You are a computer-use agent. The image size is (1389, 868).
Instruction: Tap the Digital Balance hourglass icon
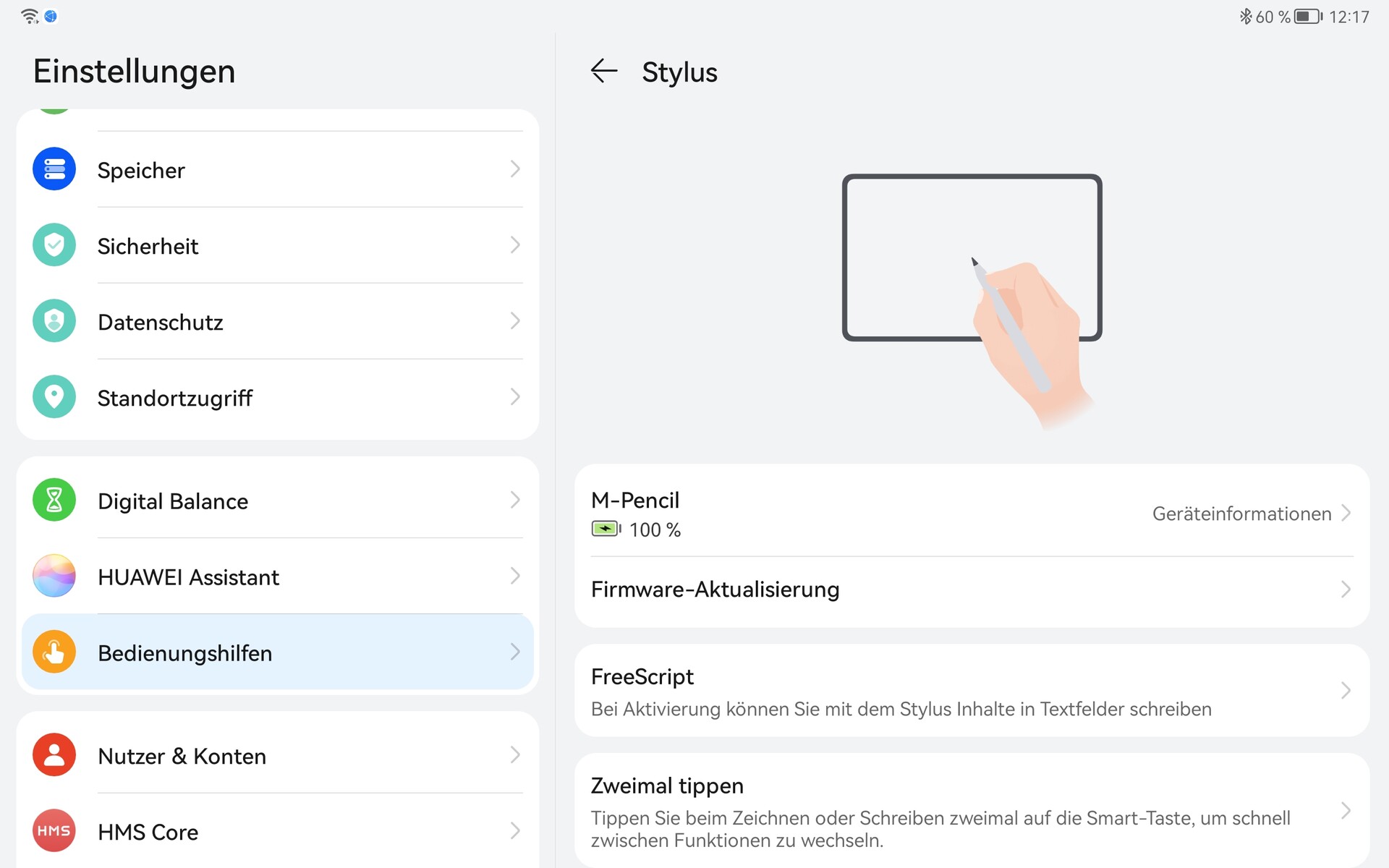pos(54,501)
